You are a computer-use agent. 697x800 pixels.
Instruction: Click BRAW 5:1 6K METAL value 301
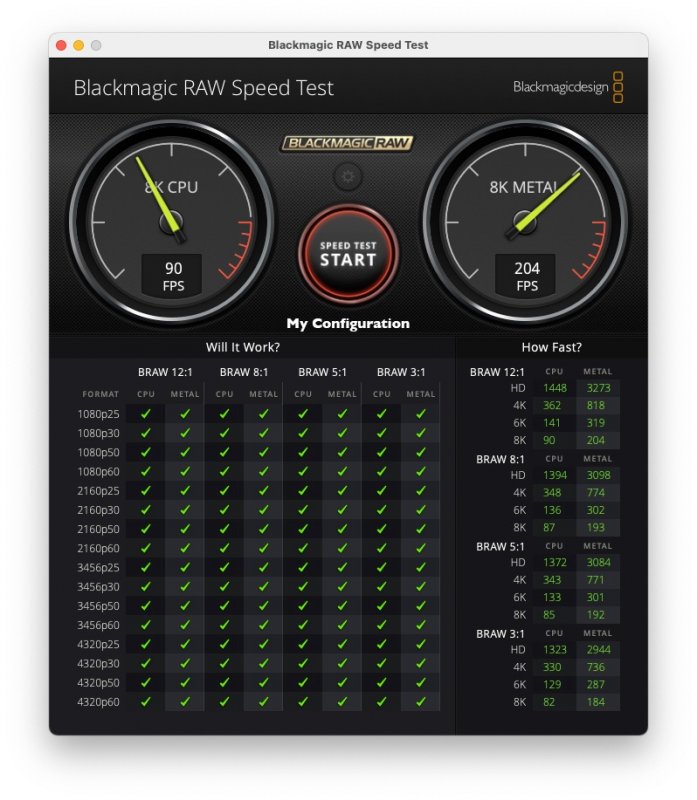point(595,597)
